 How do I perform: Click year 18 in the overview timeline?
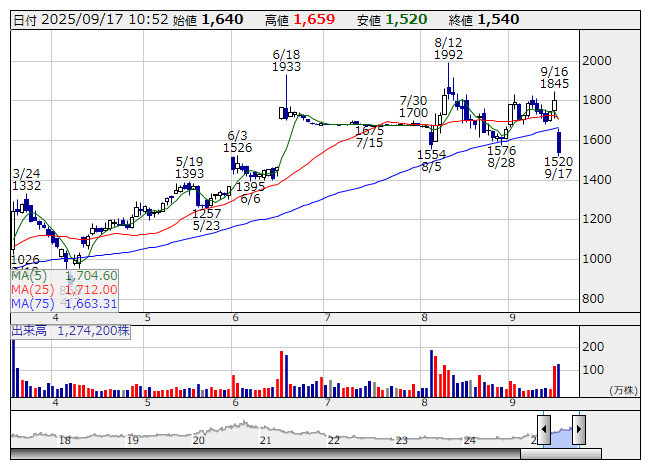[x=65, y=440]
